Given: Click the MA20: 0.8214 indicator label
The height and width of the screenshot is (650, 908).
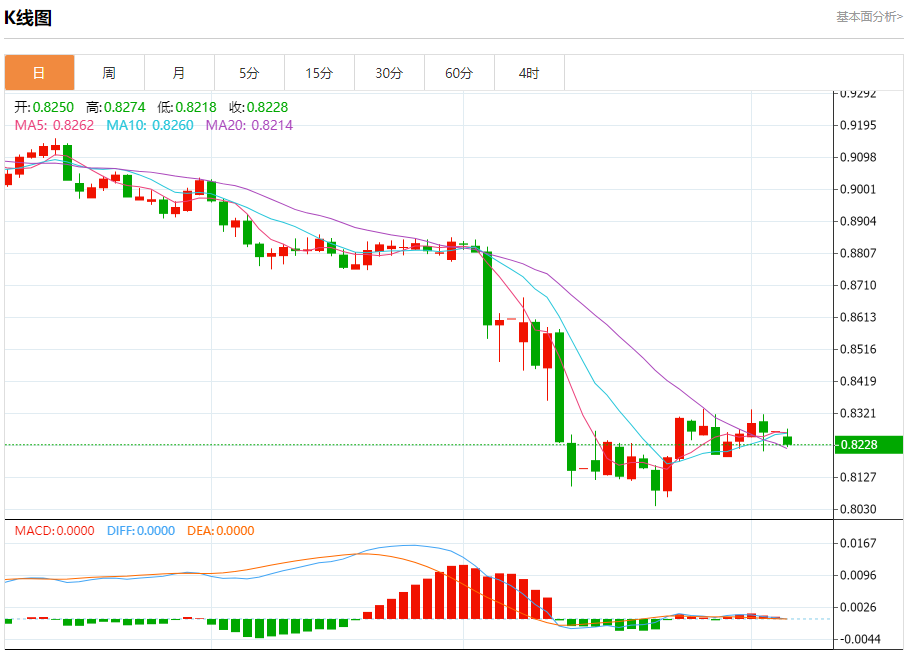Looking at the screenshot, I should pyautogui.click(x=249, y=125).
